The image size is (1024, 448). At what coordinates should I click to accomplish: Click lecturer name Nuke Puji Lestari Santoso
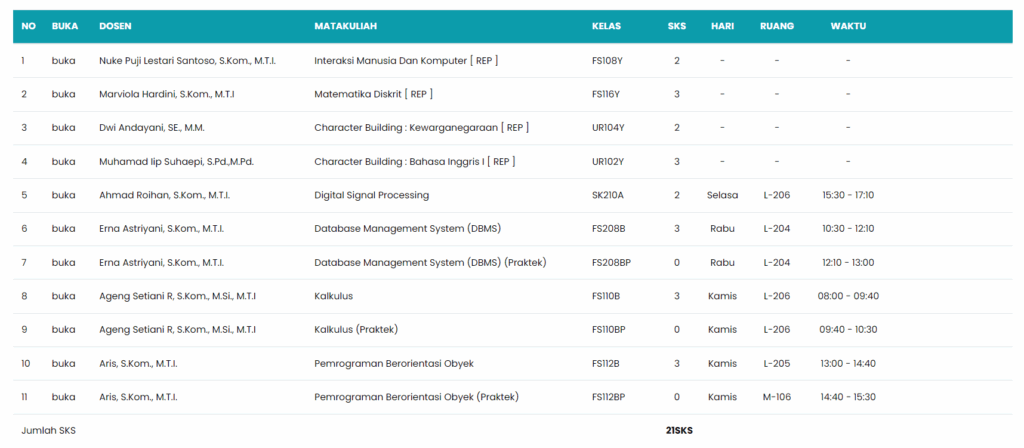tap(187, 61)
